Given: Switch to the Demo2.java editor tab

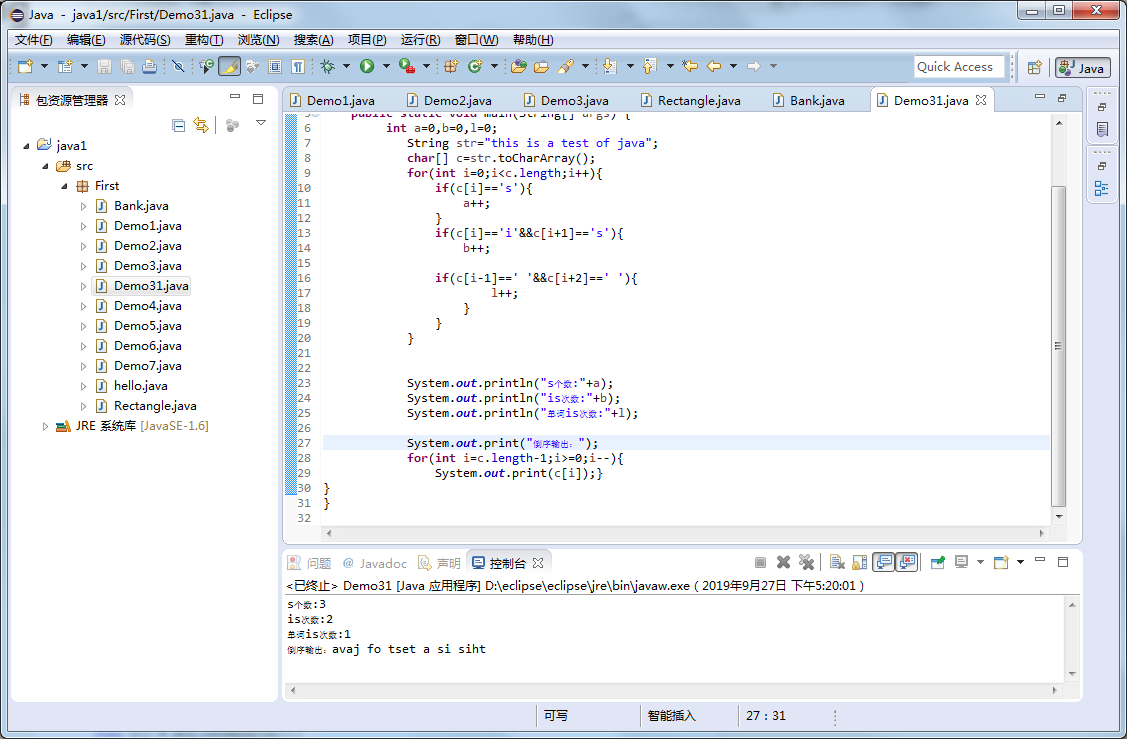Looking at the screenshot, I should [449, 101].
